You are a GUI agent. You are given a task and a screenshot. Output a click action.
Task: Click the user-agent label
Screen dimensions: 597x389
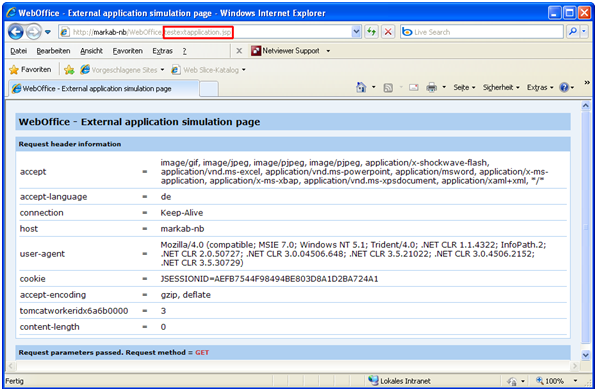(42, 254)
